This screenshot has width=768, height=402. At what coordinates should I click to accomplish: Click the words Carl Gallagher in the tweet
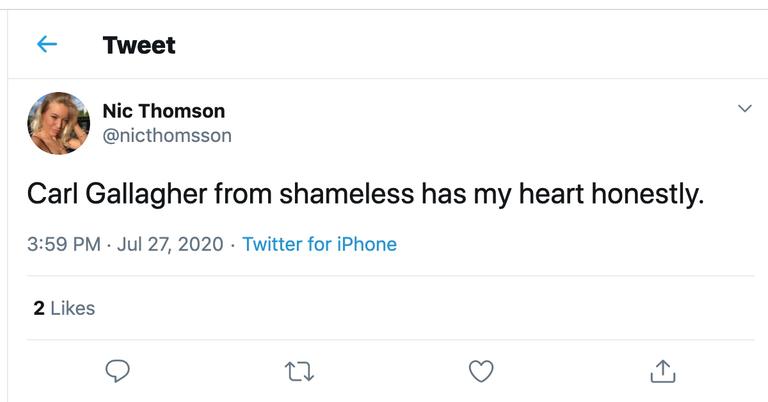(x=117, y=194)
